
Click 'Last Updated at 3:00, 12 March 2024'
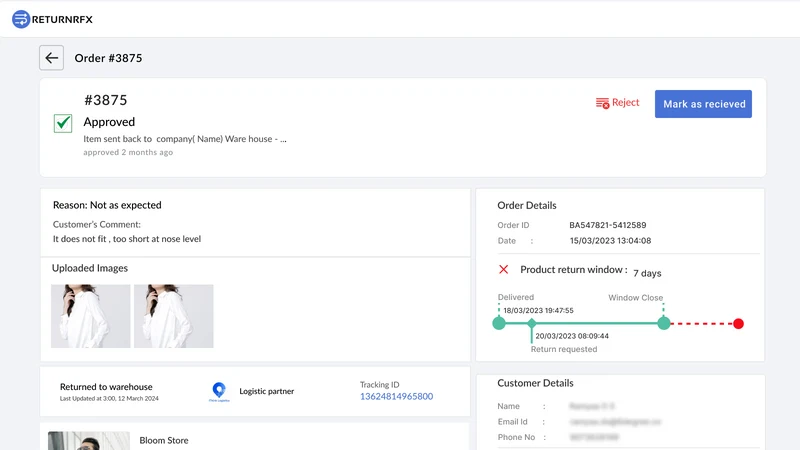click(109, 398)
